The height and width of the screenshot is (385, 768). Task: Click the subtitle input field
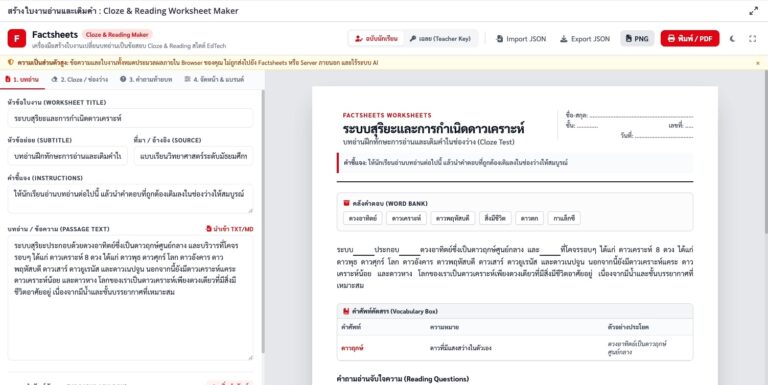68,156
